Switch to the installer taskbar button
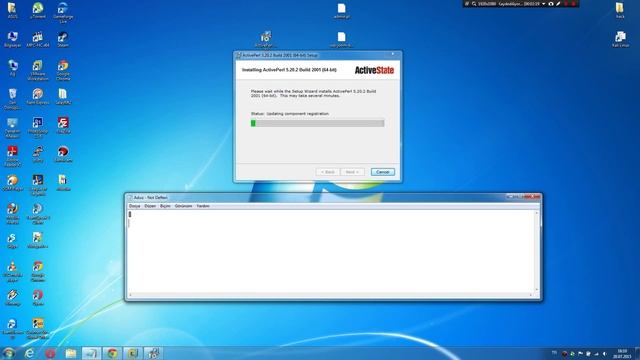The width and height of the screenshot is (640, 360). pos(153,353)
